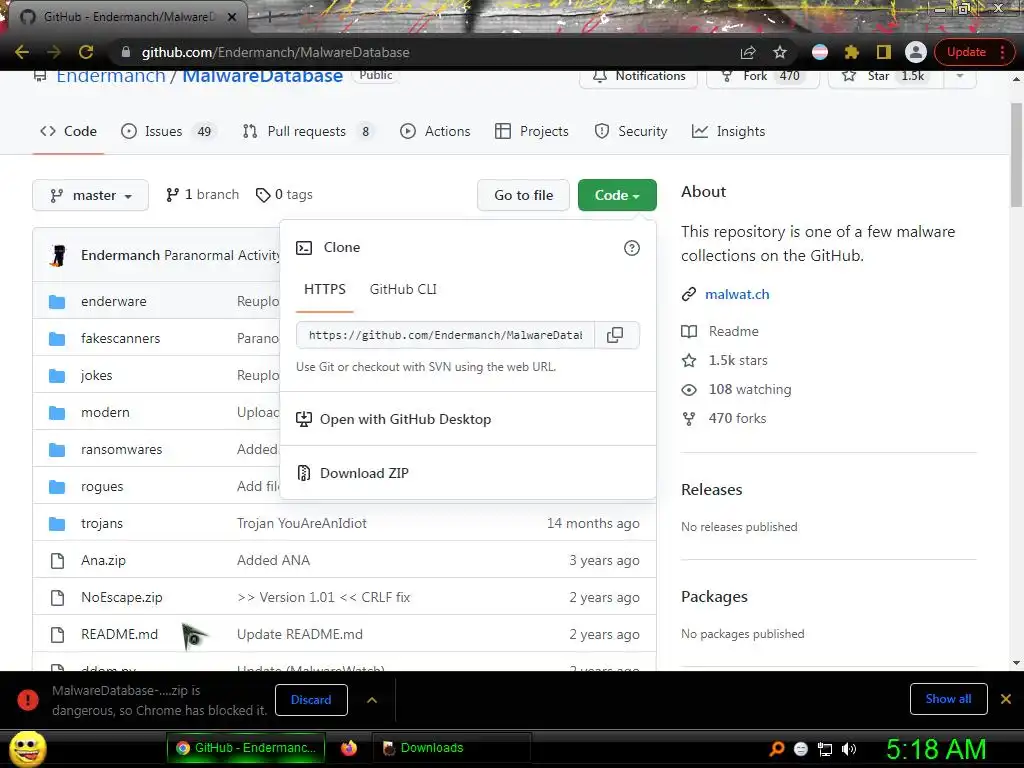Viewport: 1024px width, 768px height.
Task: Discard the blocked download
Action: point(312,700)
